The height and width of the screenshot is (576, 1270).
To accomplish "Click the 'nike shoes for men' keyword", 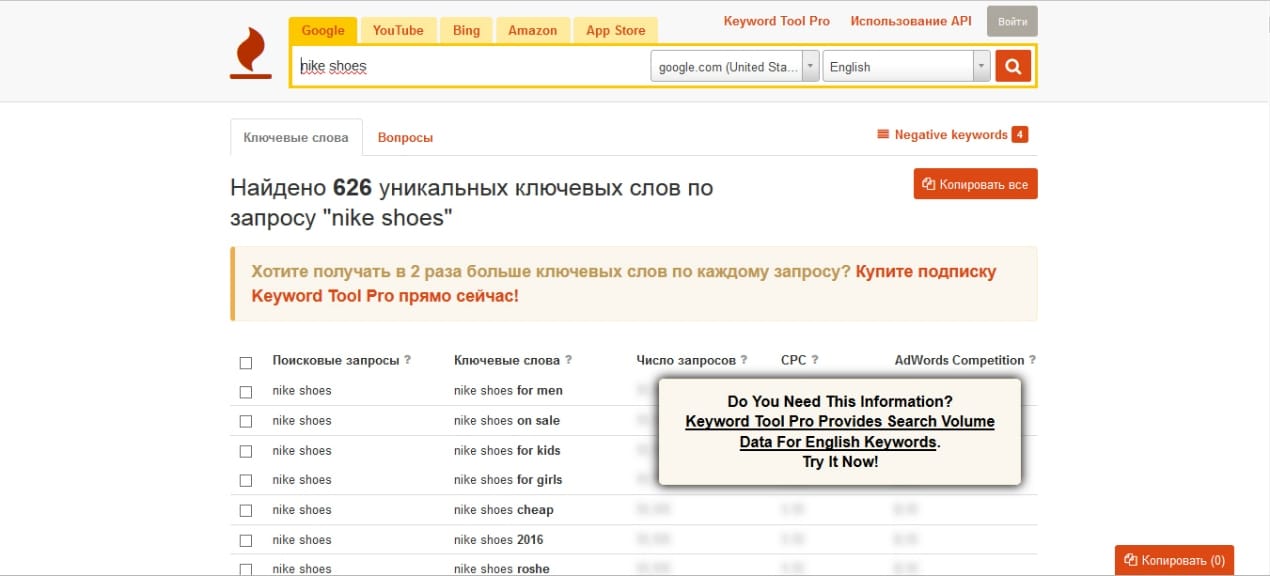I will pos(508,390).
